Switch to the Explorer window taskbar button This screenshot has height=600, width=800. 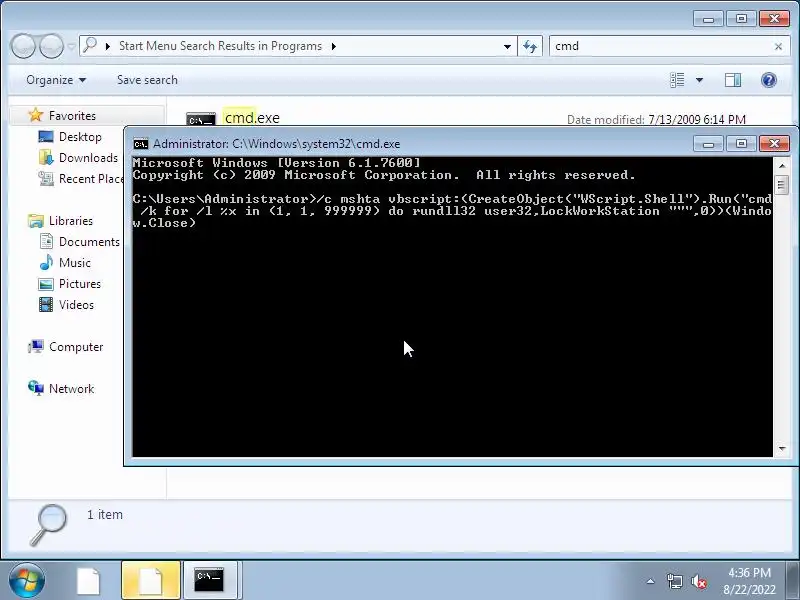pos(151,580)
